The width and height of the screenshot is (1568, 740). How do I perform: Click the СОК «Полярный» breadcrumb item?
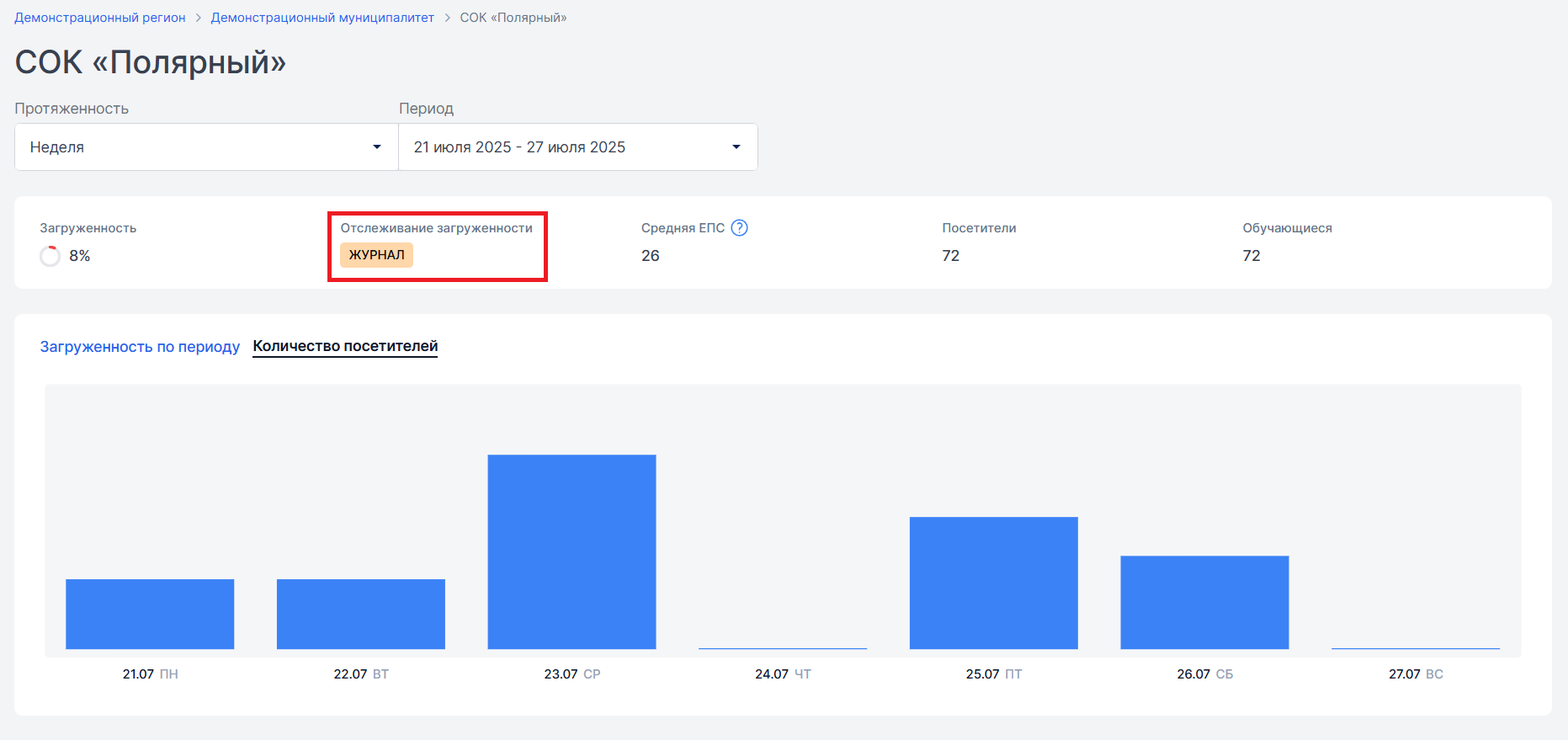[x=513, y=18]
